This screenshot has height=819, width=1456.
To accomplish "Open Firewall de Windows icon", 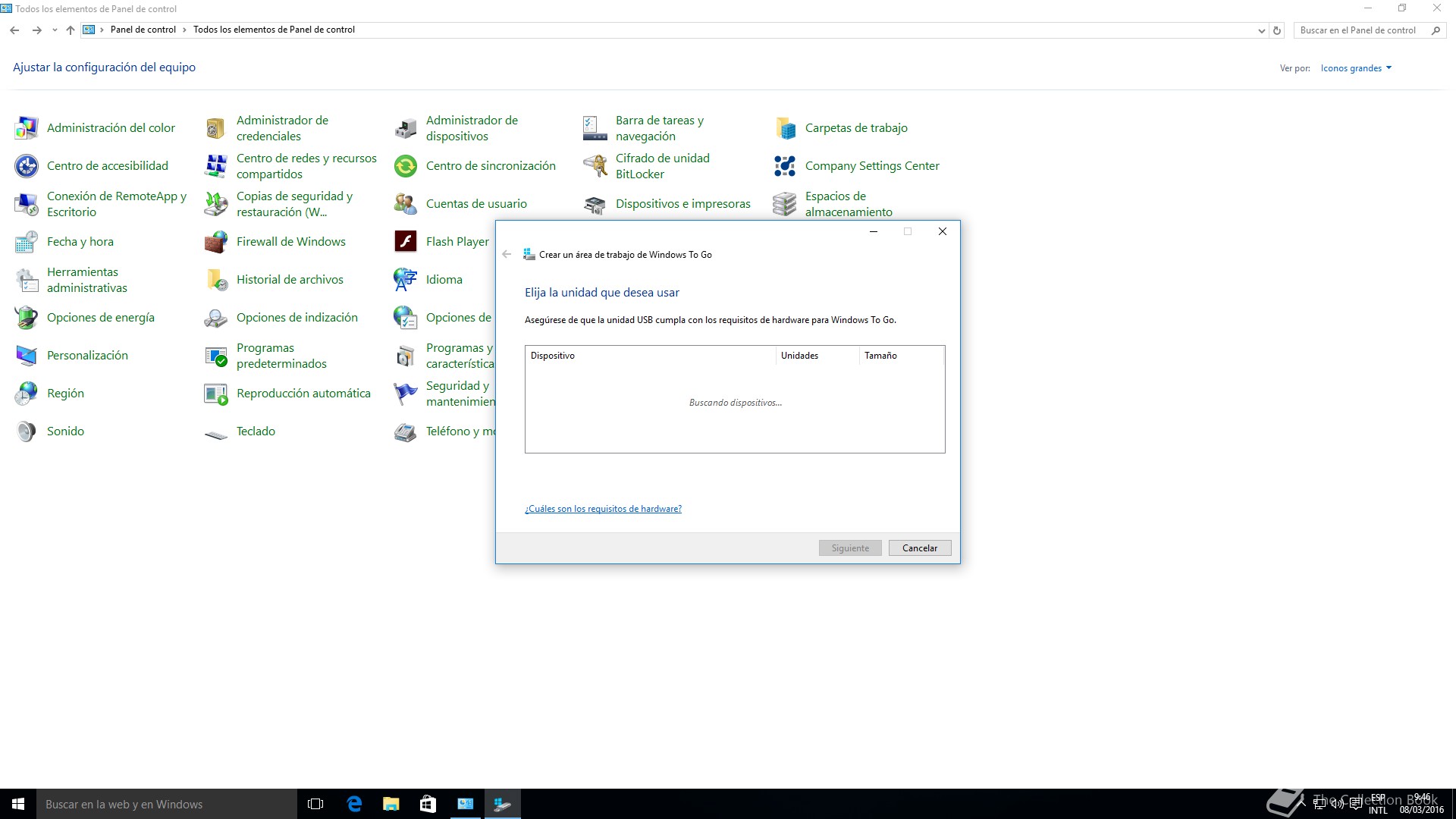I will (216, 242).
